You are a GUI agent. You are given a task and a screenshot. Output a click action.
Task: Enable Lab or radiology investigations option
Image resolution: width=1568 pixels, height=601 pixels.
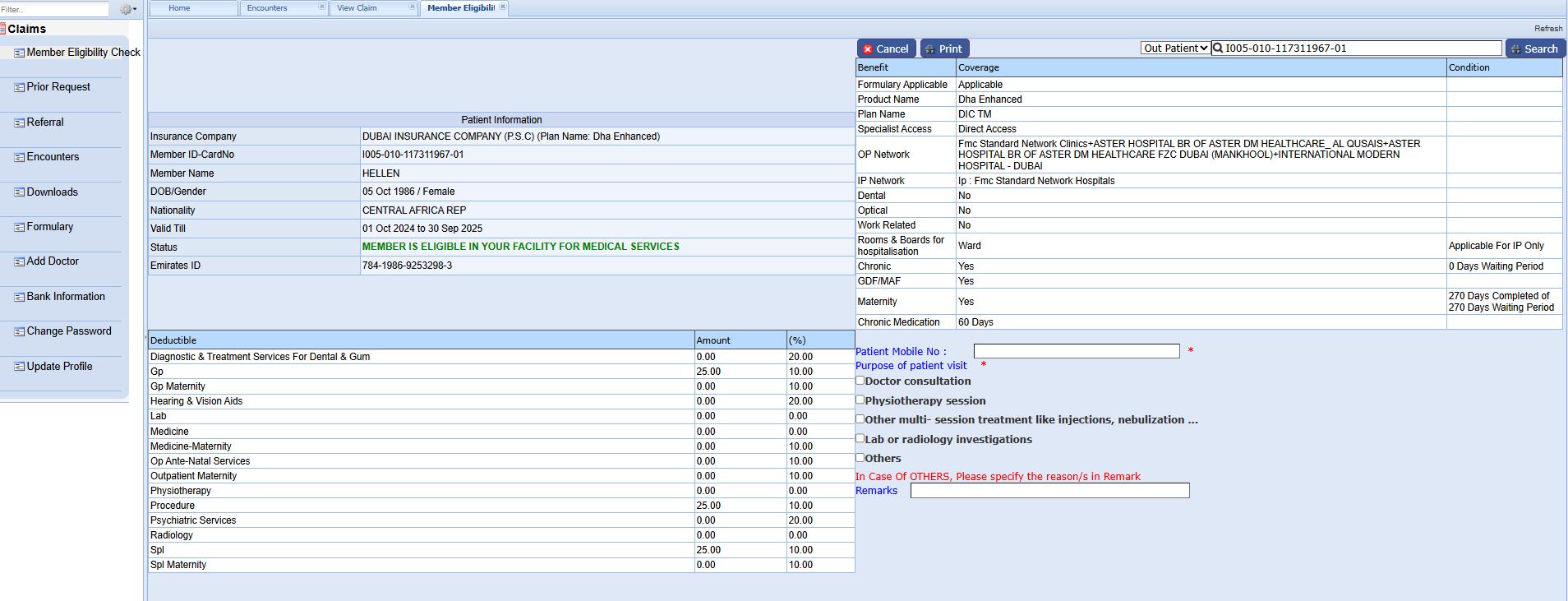[x=860, y=438]
